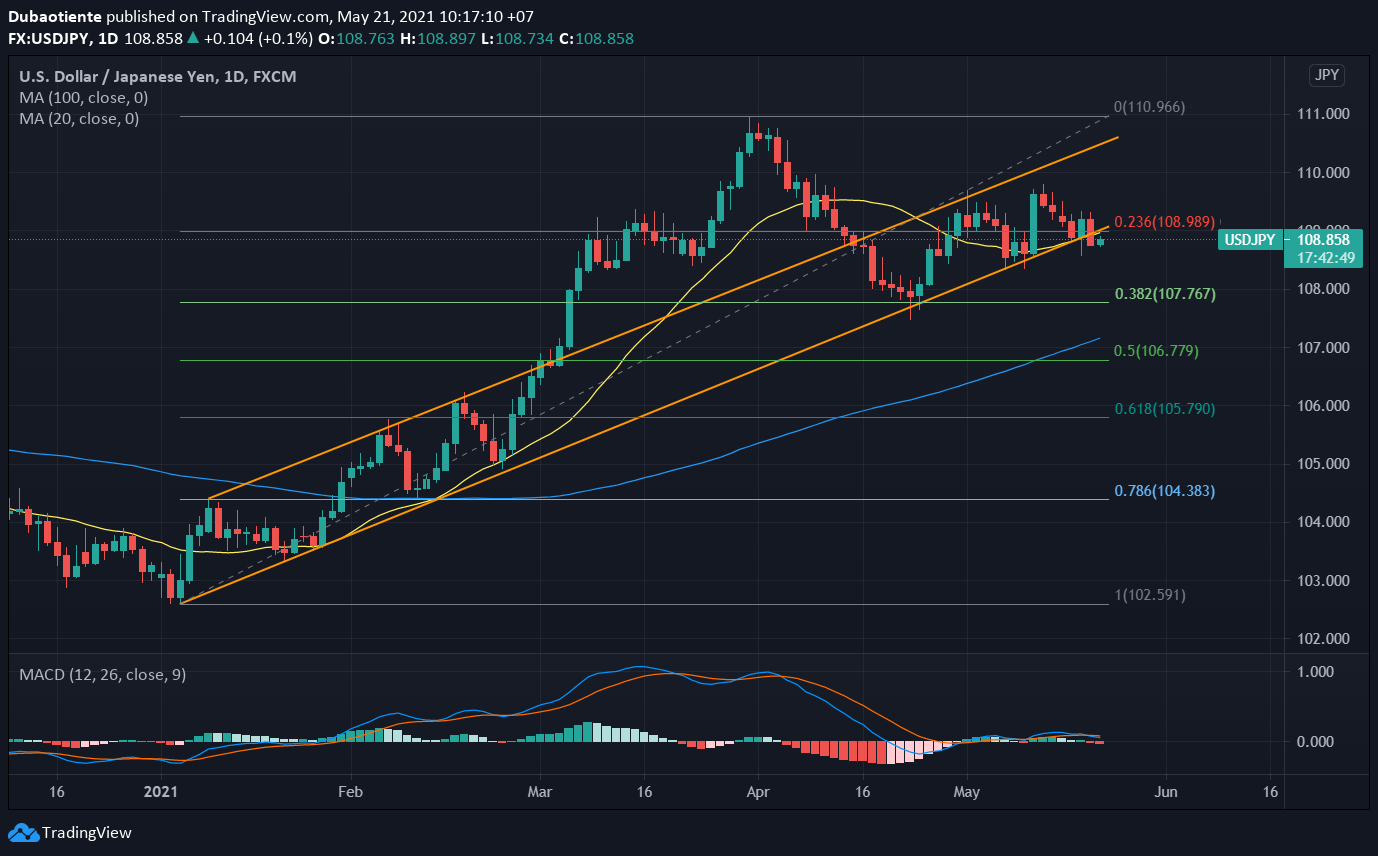
Task: Click the 0.786(104.383) Fibonacci label
Action: [x=1166, y=491]
